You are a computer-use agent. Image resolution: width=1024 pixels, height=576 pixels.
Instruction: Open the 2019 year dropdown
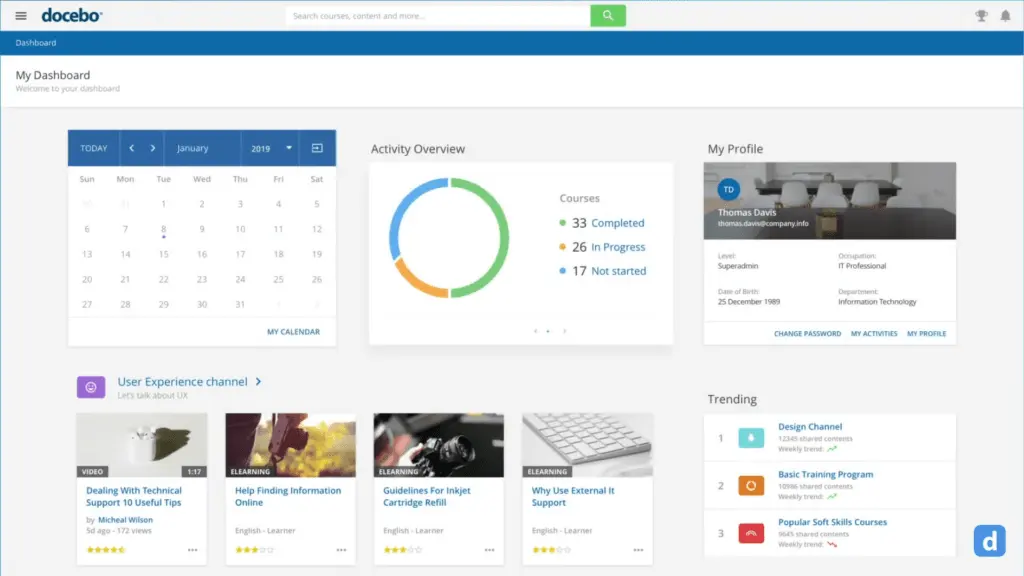(271, 148)
